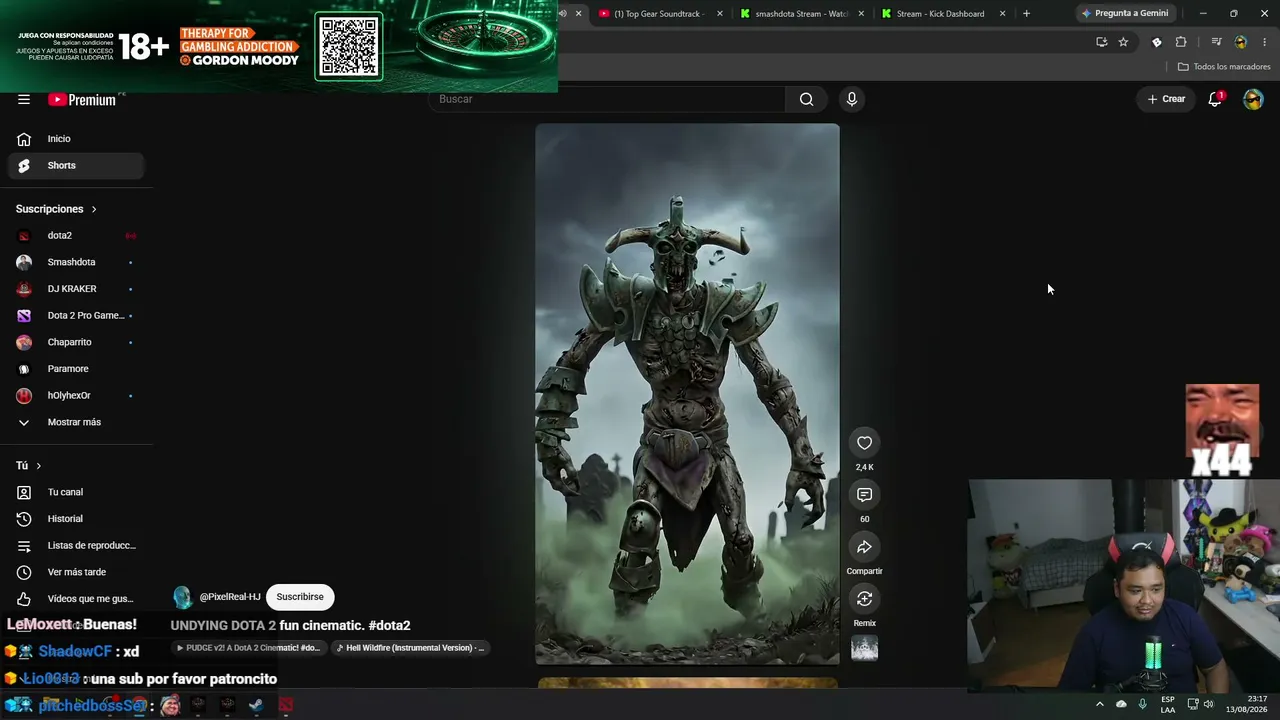
Task: Install app via address bar icon
Action: (x=1101, y=42)
